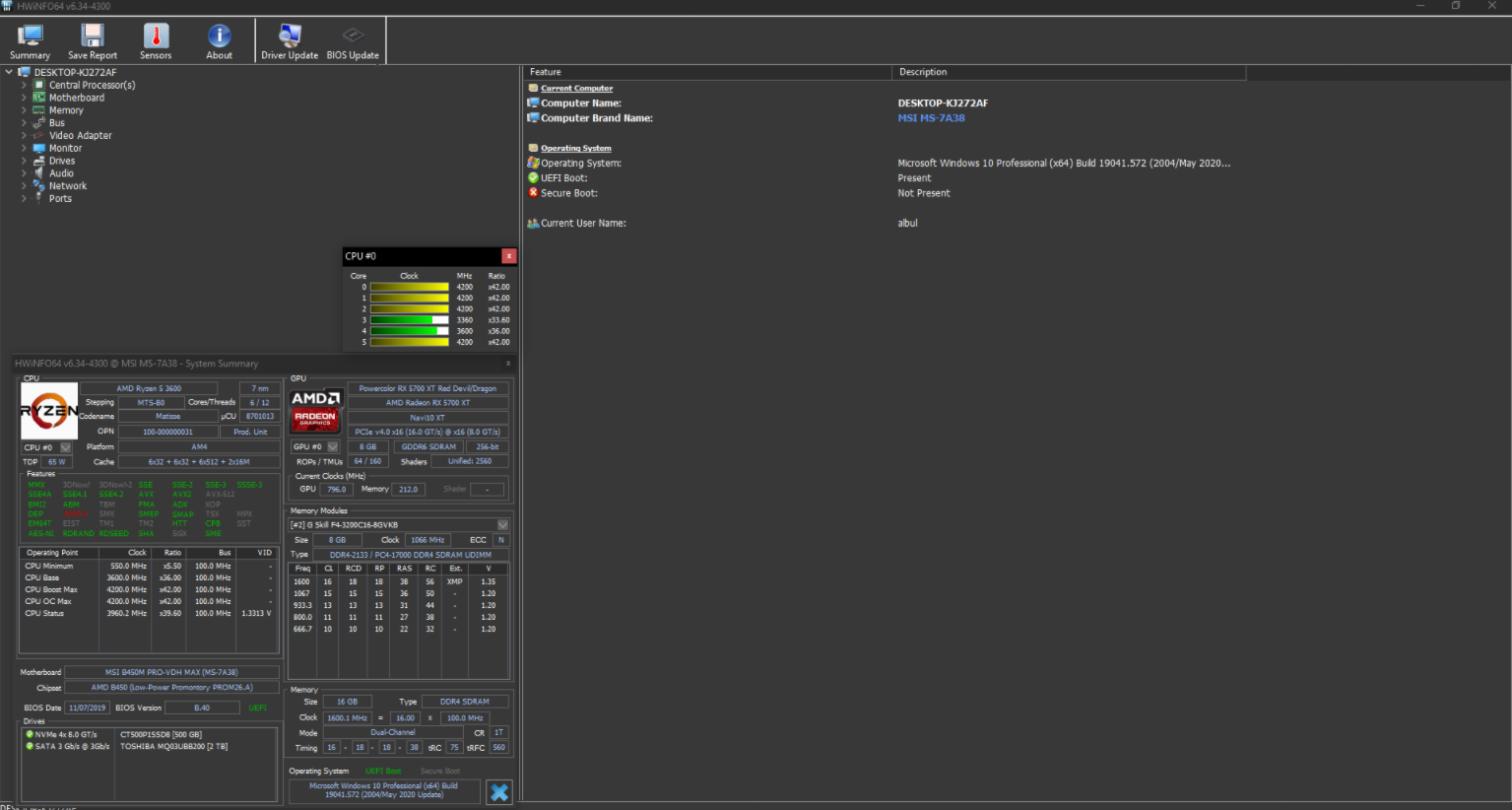
Task: Click the Feature column header
Action: [x=706, y=72]
